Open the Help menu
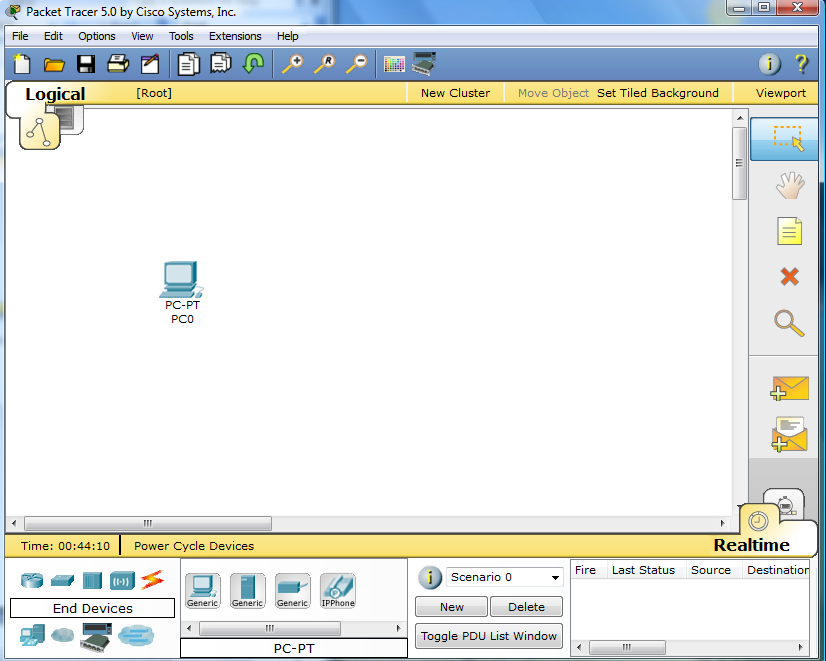 point(288,36)
